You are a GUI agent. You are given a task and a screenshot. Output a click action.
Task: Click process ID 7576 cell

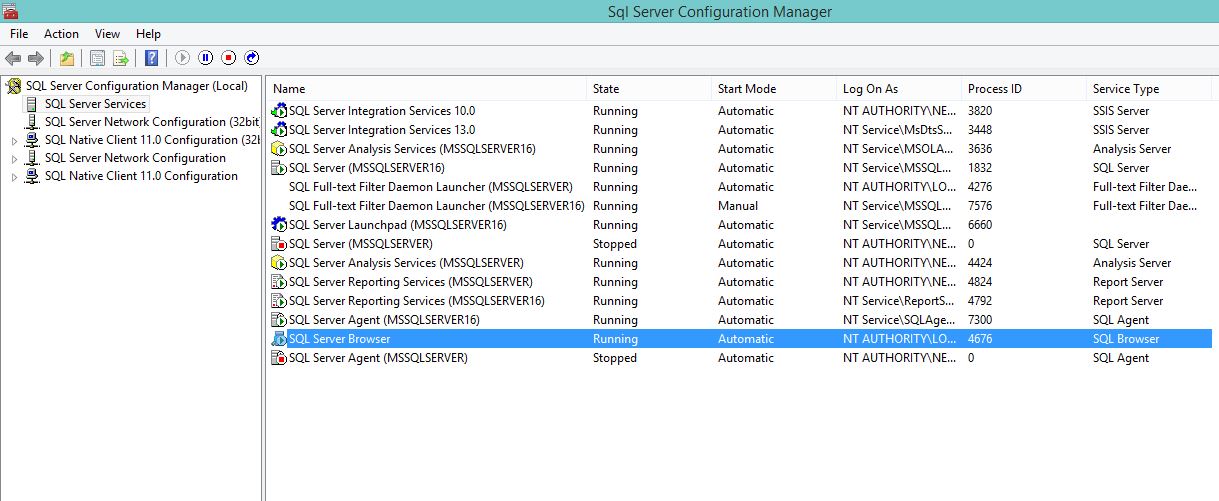980,206
